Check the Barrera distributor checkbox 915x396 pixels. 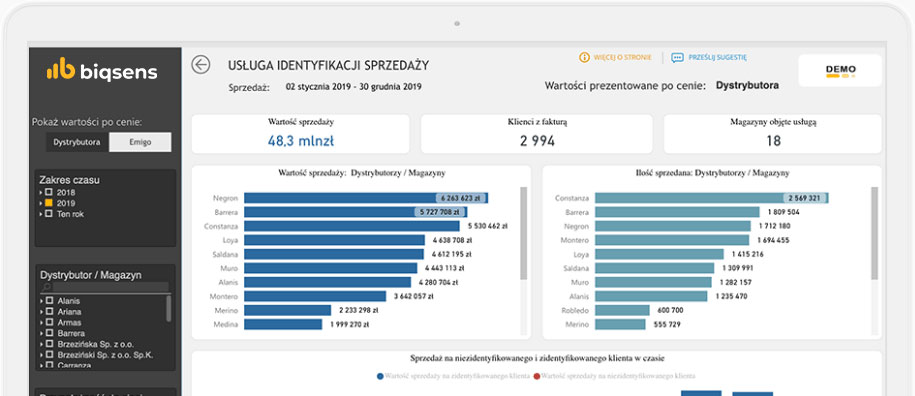pos(49,334)
